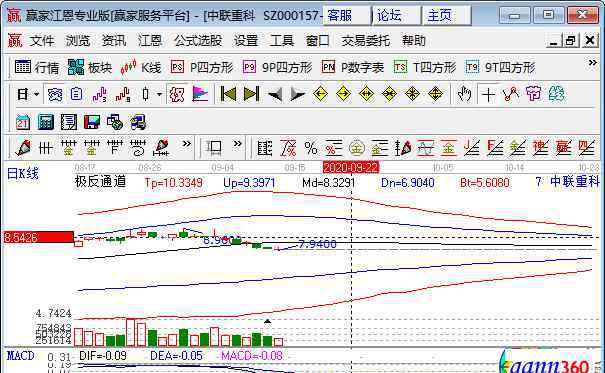Click the circled 金 icon
Screen dimensions: 605x373
pos(357,148)
